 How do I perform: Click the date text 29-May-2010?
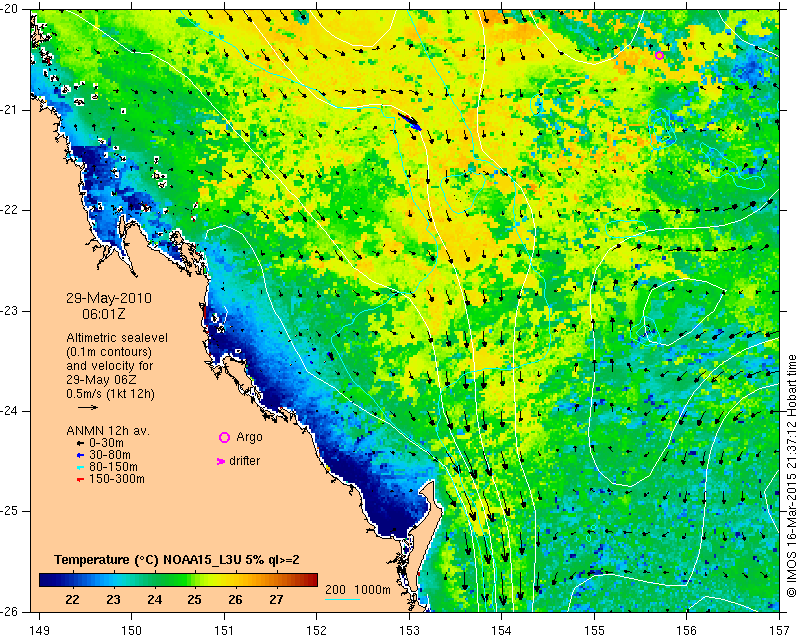pos(109,298)
